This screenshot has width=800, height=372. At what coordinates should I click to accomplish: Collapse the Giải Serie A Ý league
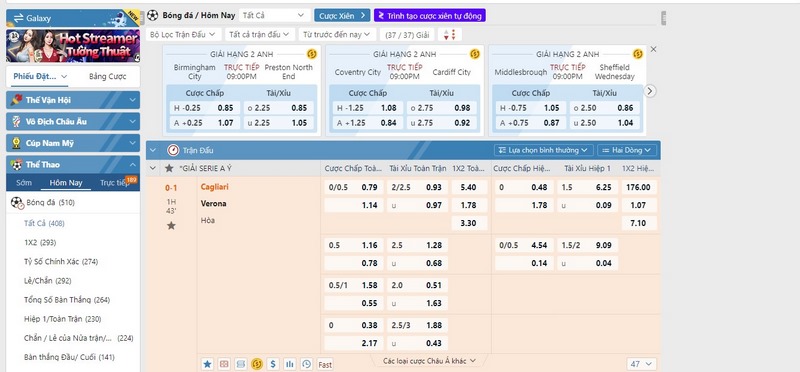(x=153, y=168)
